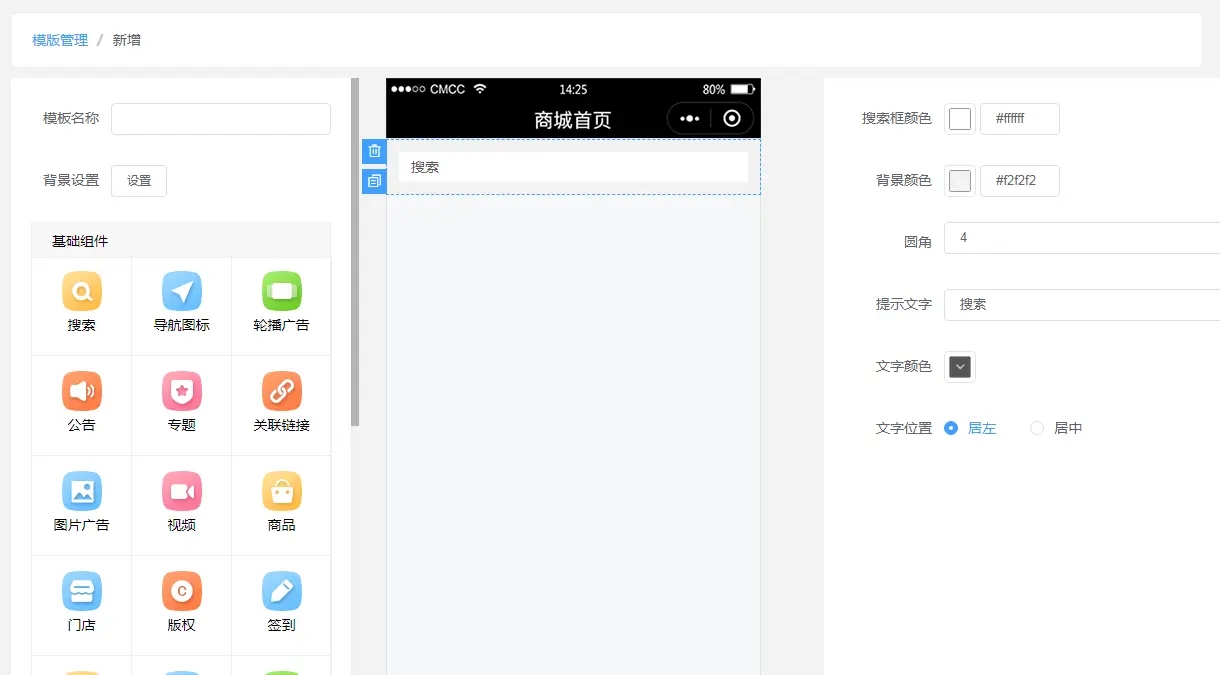The image size is (1220, 675).
Task: Add the 版权 copyright component
Action: coord(182,605)
